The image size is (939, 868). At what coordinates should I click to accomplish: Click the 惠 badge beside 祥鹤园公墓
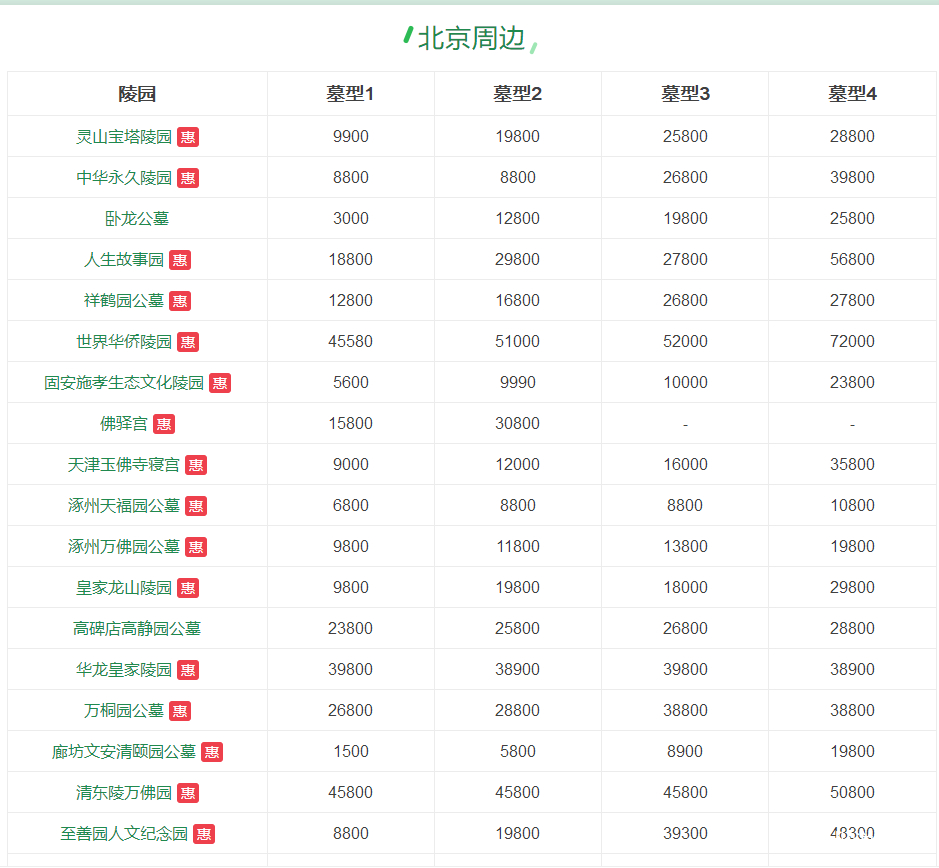pyautogui.click(x=180, y=301)
